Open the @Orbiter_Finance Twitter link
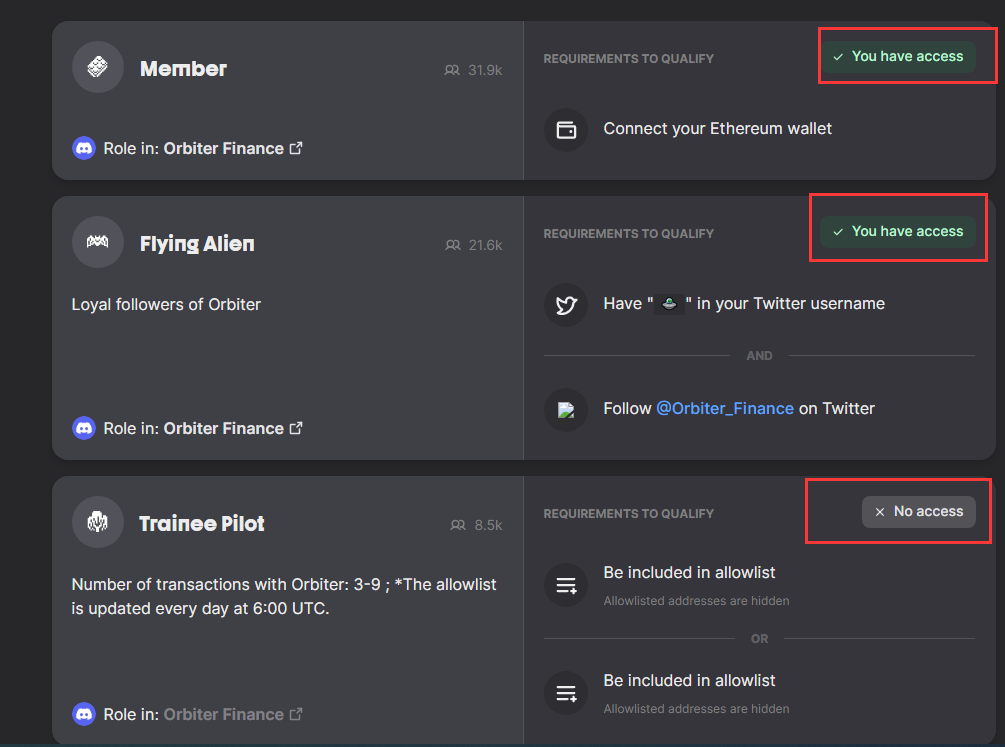Image resolution: width=1005 pixels, height=747 pixels. (x=724, y=408)
